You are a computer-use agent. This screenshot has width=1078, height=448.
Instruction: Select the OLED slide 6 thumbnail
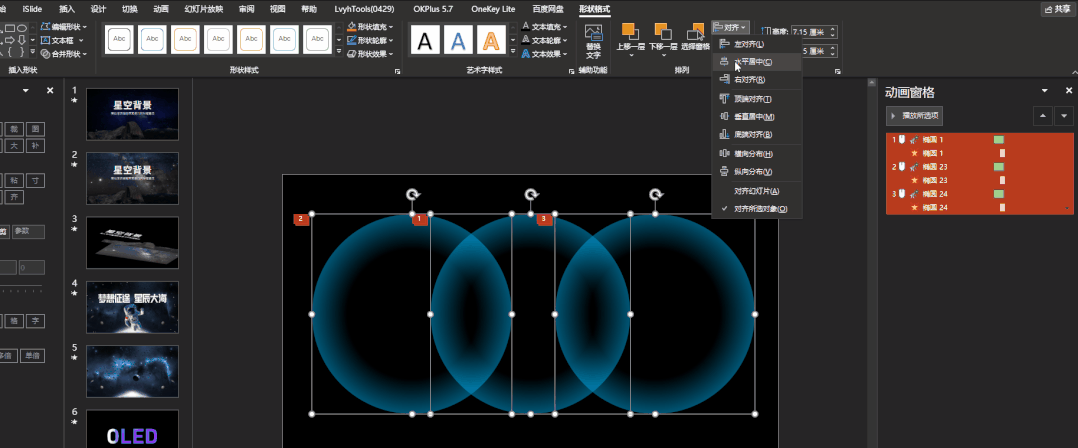click(133, 429)
